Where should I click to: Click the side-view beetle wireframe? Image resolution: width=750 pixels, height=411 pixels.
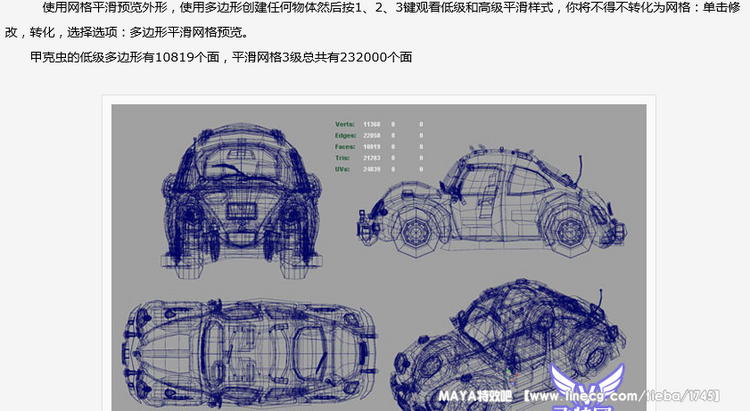point(491,197)
